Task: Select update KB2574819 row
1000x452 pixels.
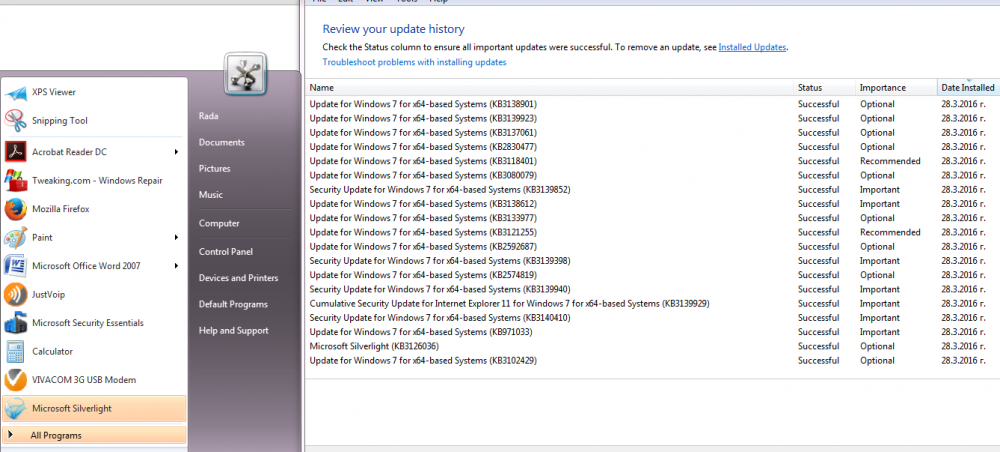Action: tap(652, 275)
